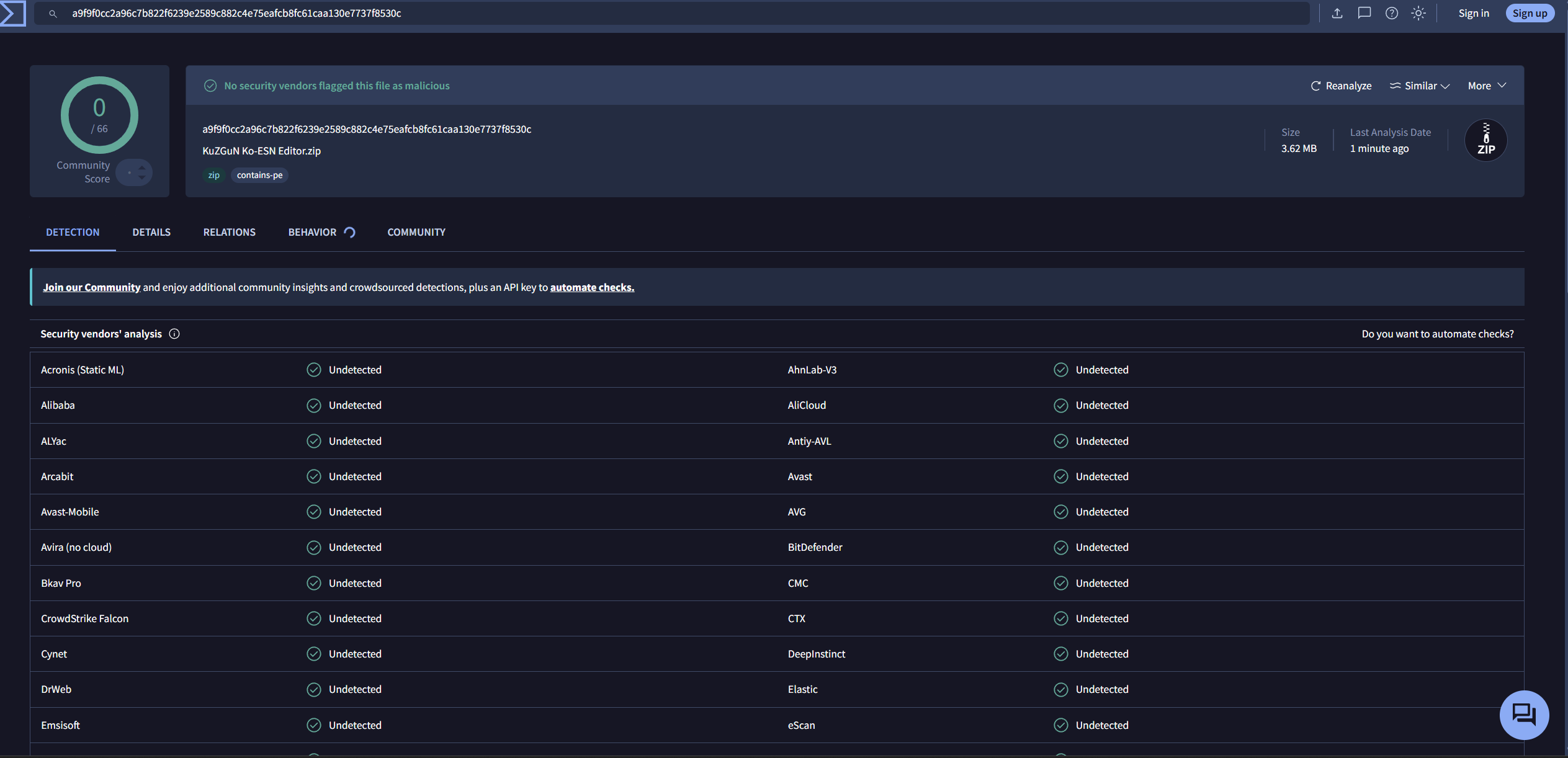Switch to the DETECTION tab
Screen dimensions: 1568x758
73,232
